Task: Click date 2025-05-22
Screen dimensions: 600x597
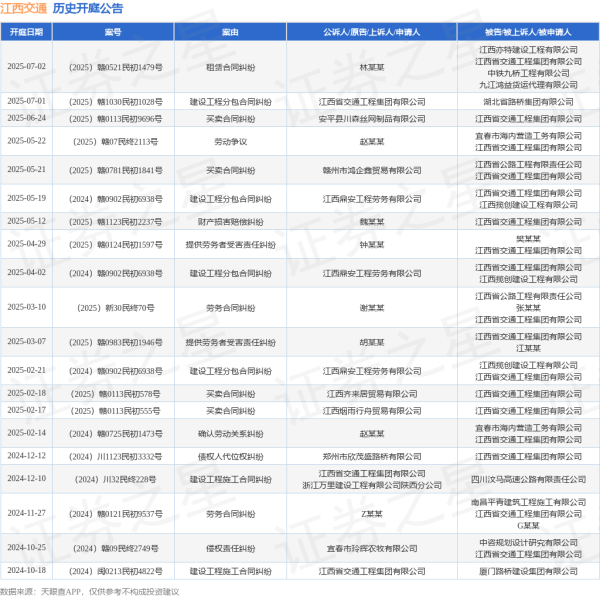Action: 26,141
